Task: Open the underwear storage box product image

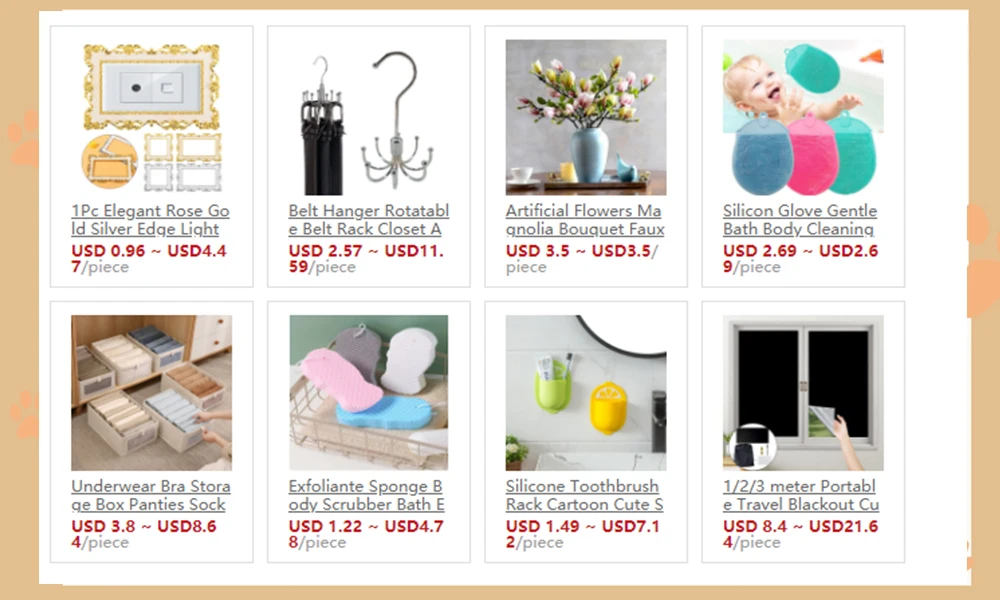Action: (152, 393)
